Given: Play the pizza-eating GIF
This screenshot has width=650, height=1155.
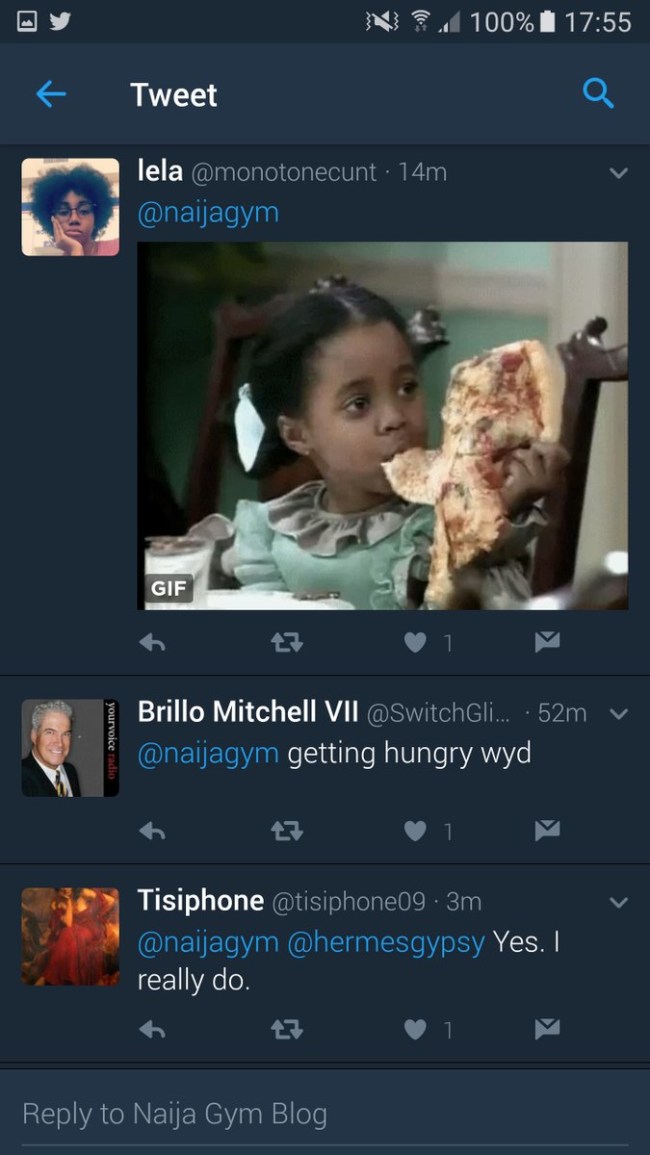Looking at the screenshot, I should pos(382,426).
